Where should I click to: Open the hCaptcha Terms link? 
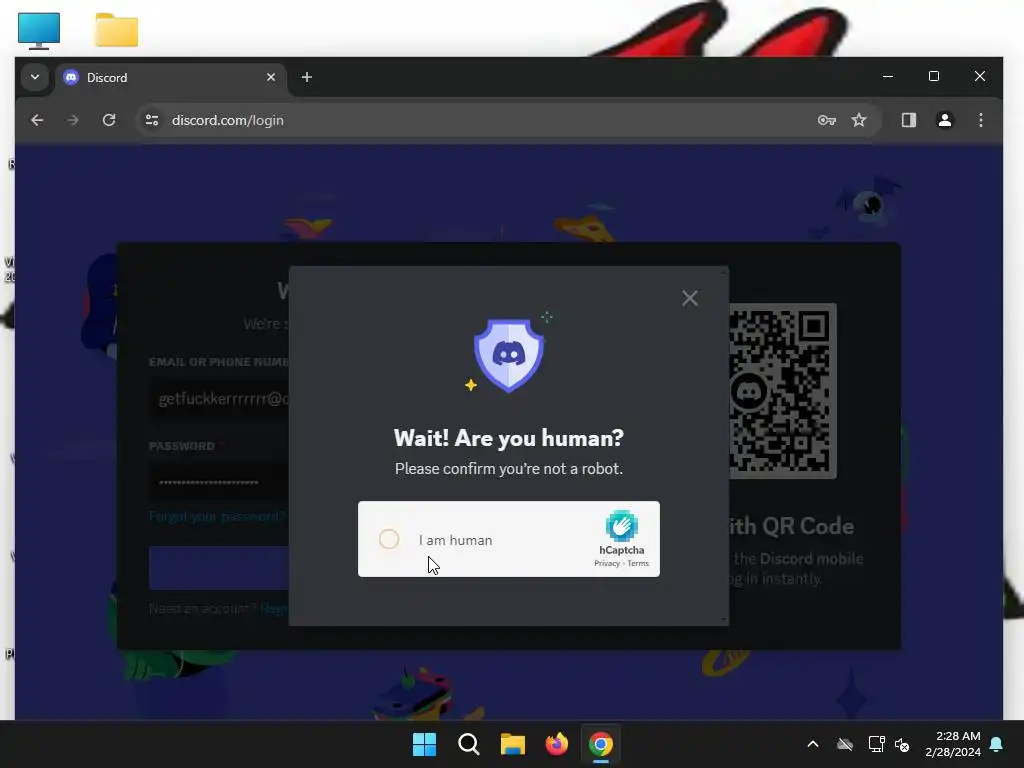click(x=638, y=564)
